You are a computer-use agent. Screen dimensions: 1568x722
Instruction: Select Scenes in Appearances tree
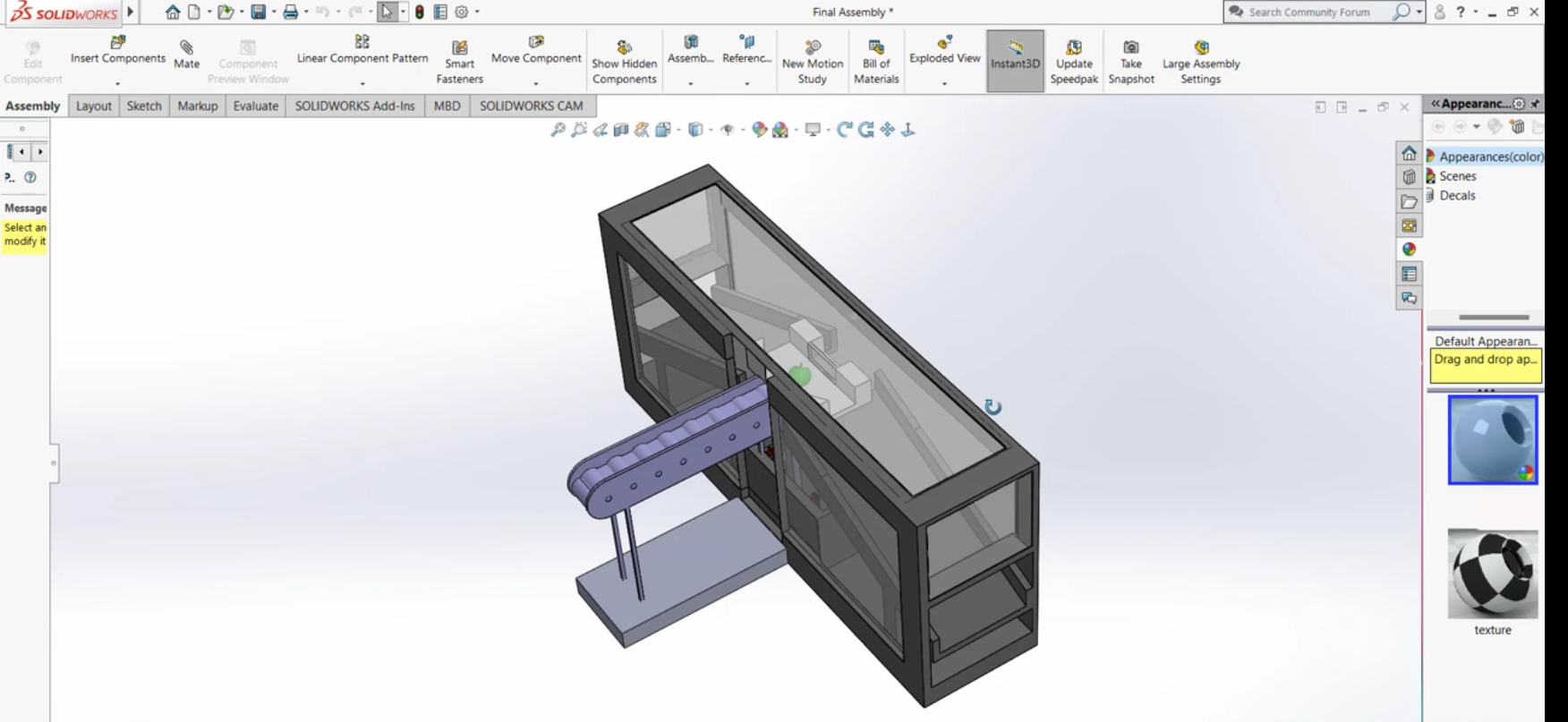pyautogui.click(x=1457, y=176)
